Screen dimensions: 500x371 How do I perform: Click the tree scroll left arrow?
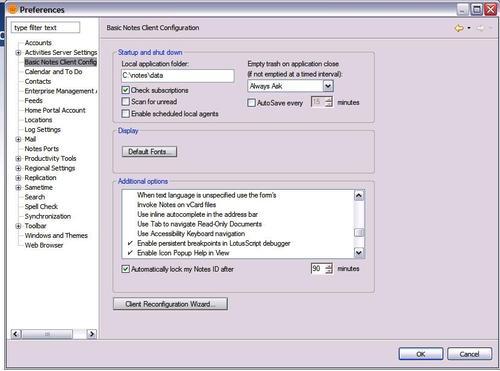pyautogui.click(x=16, y=334)
